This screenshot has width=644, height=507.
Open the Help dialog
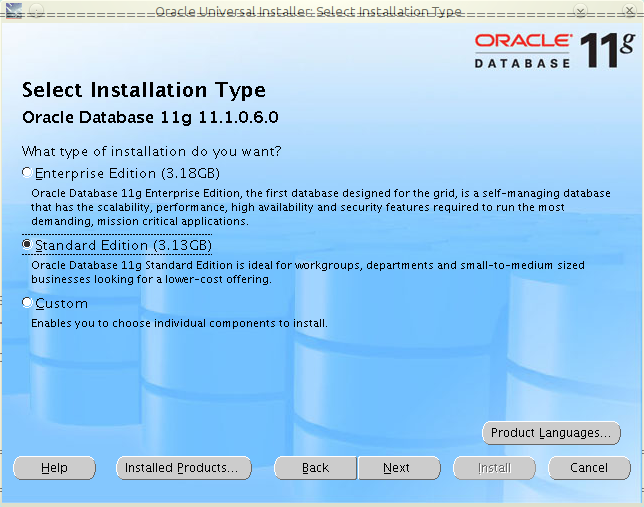point(54,468)
